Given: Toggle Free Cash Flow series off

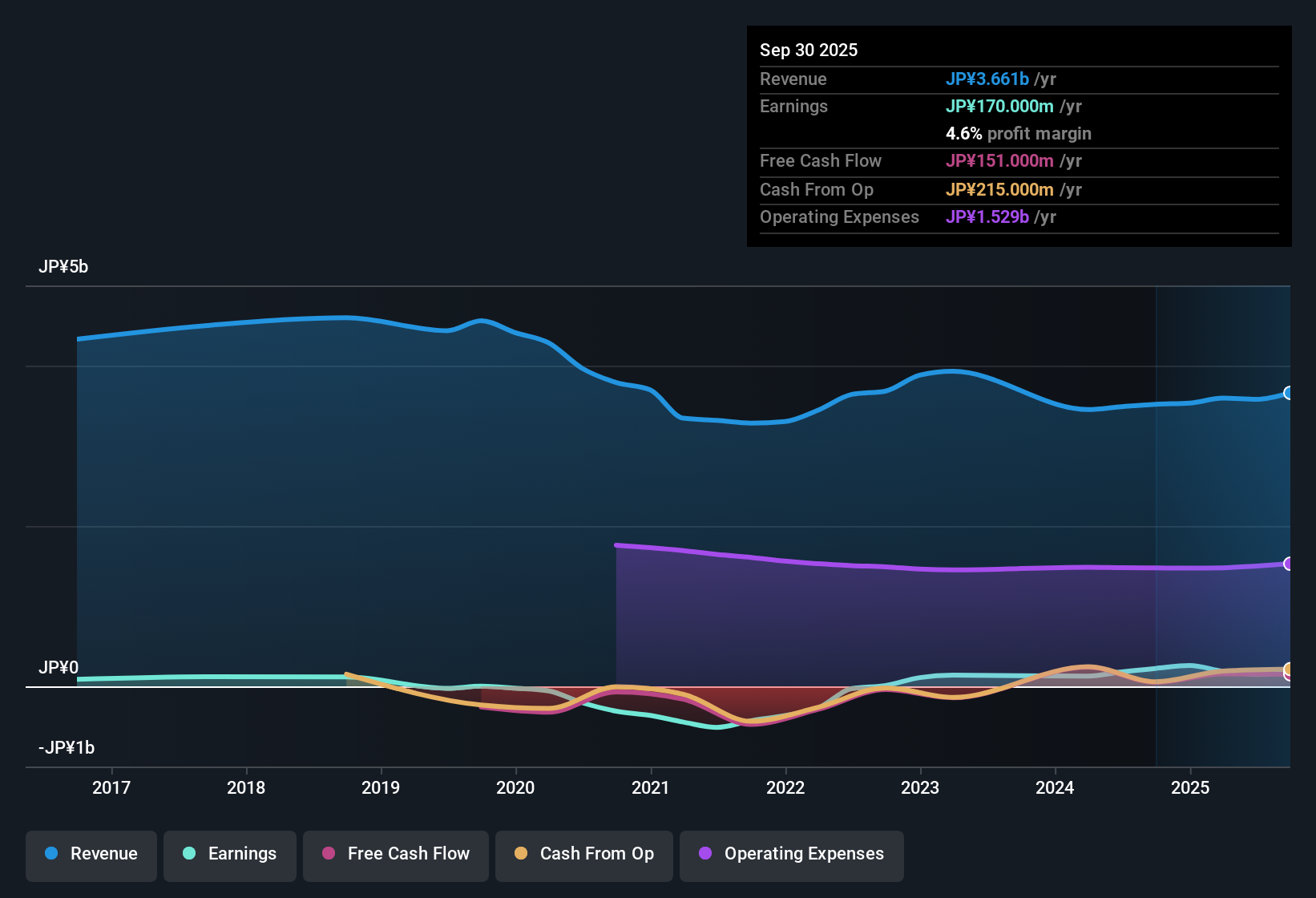Looking at the screenshot, I should [x=395, y=854].
